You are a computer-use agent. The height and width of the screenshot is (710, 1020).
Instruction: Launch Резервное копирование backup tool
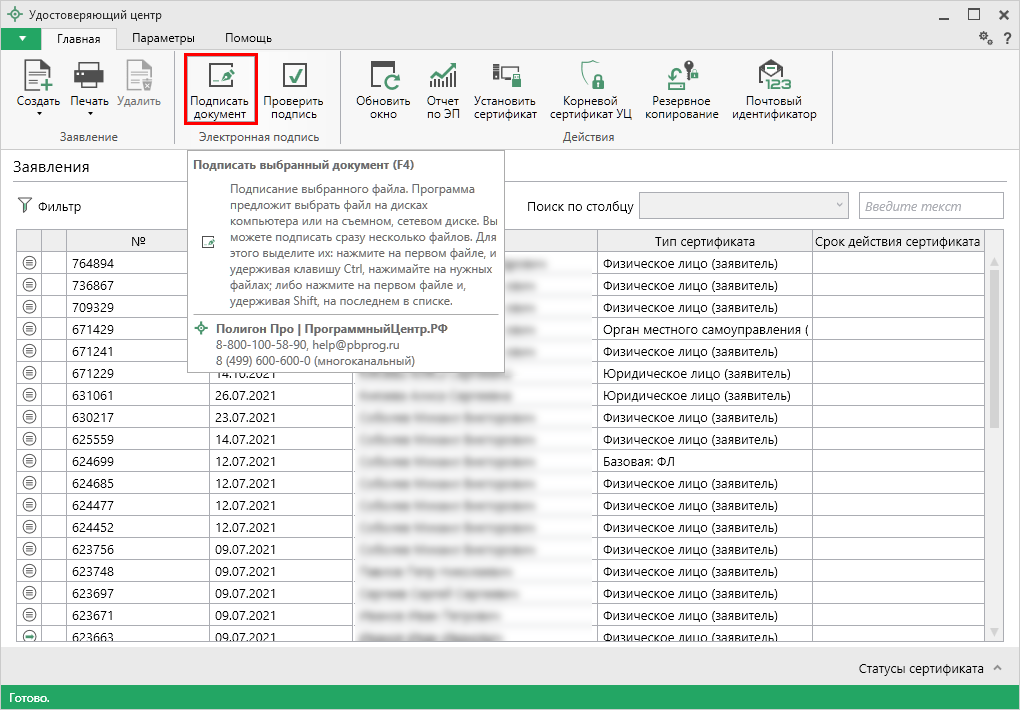(x=681, y=78)
